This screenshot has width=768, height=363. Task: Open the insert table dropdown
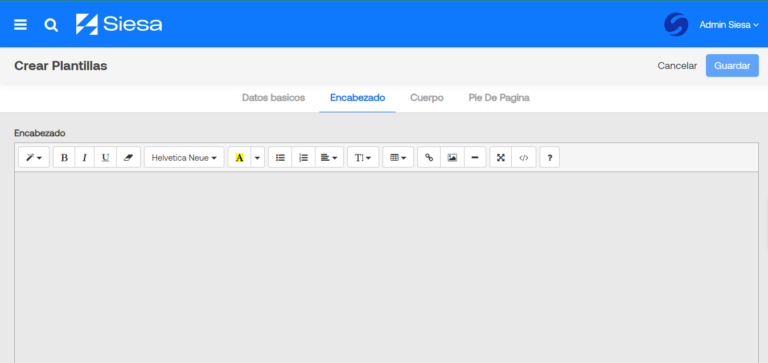click(398, 158)
